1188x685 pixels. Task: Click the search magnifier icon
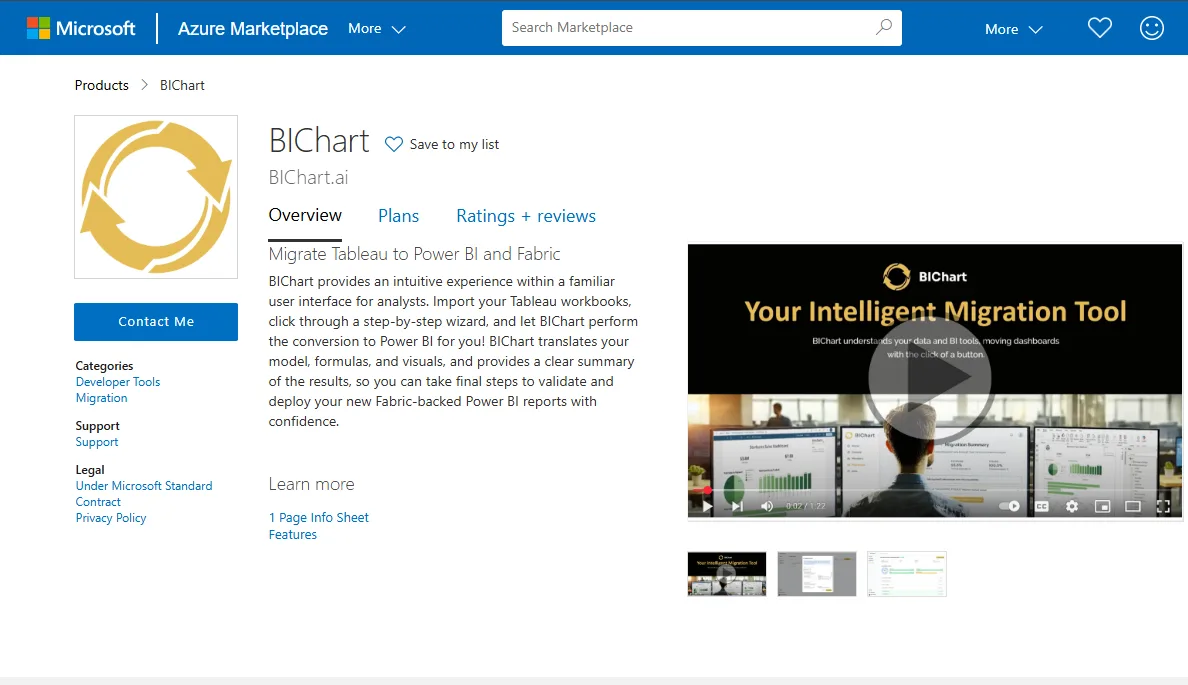(883, 28)
